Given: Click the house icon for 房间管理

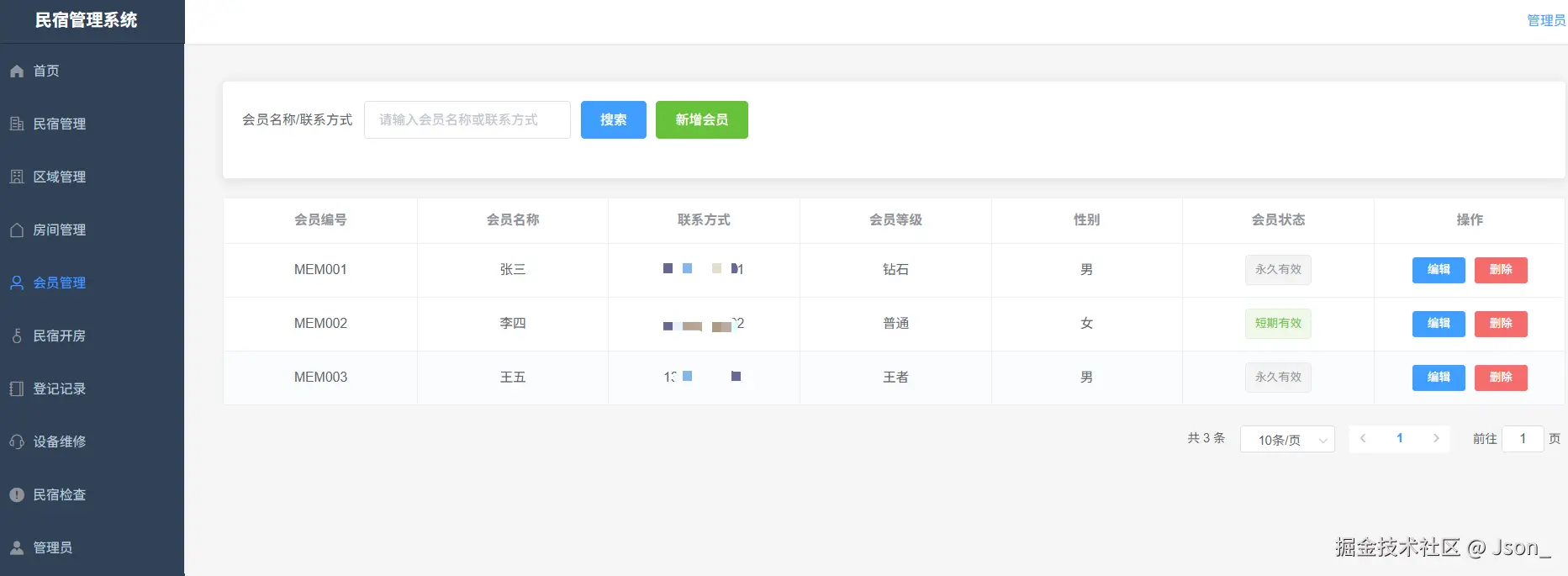Looking at the screenshot, I should [17, 230].
